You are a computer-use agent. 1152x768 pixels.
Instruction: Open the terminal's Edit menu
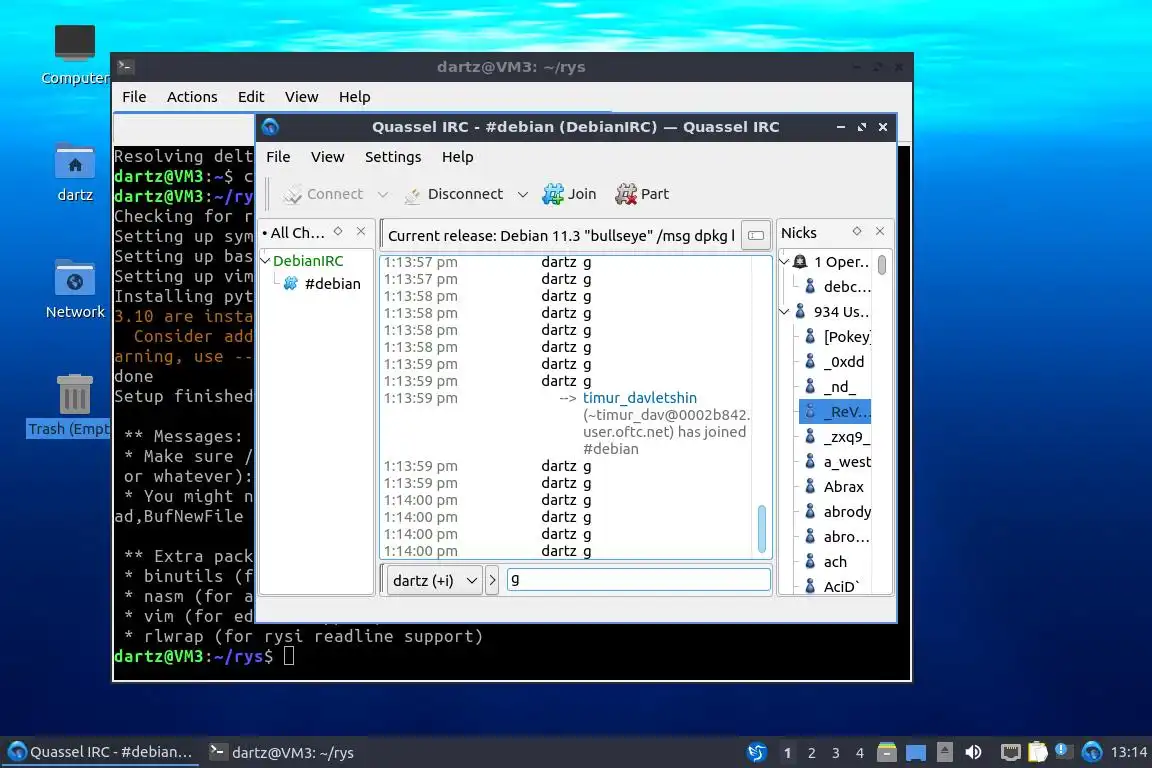pos(251,96)
